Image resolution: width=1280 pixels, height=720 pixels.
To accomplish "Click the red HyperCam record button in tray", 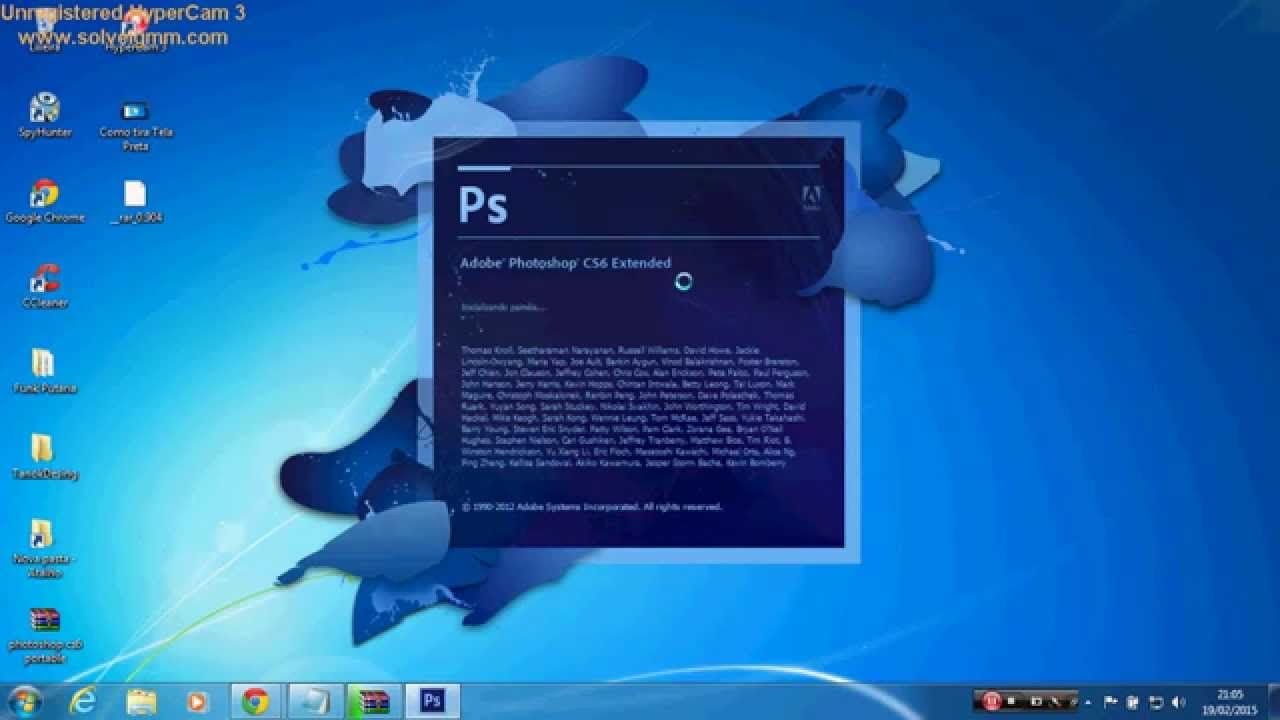I will (x=992, y=702).
